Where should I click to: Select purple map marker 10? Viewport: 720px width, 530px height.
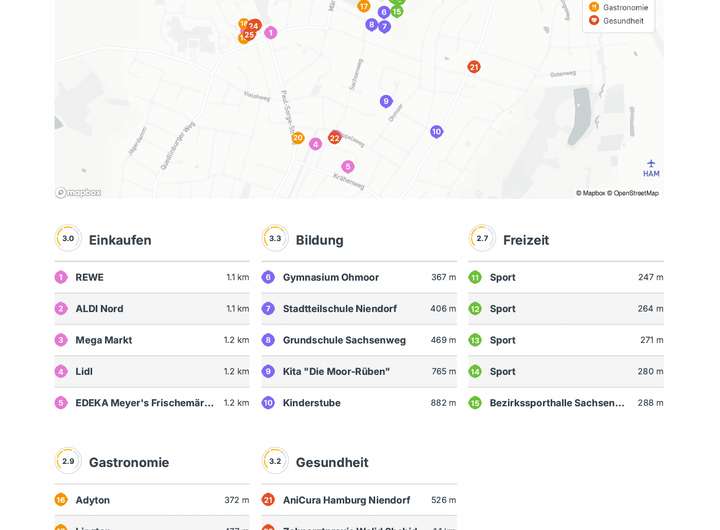436,132
